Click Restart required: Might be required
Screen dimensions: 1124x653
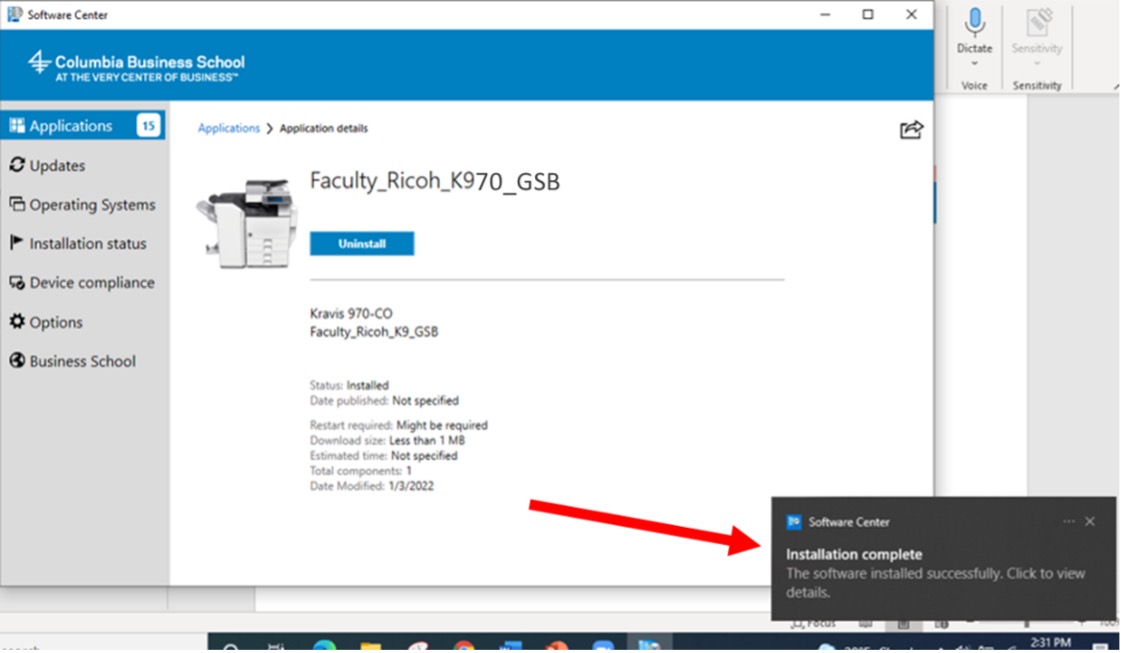tap(399, 425)
